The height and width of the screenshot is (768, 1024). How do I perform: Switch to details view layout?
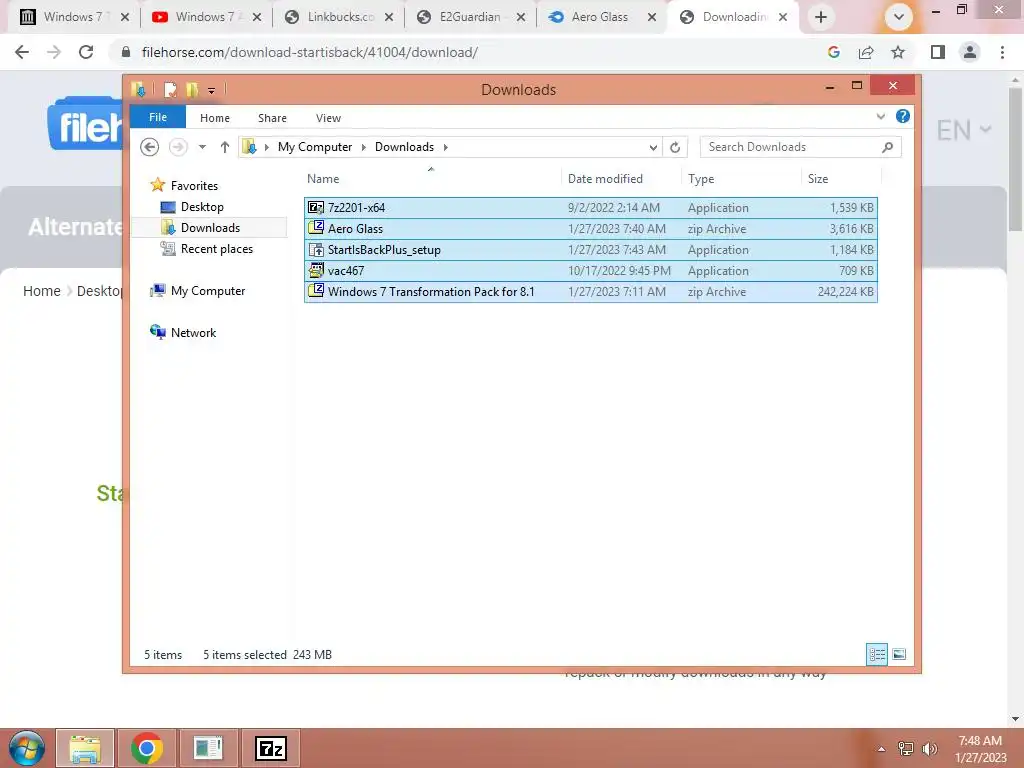click(877, 654)
